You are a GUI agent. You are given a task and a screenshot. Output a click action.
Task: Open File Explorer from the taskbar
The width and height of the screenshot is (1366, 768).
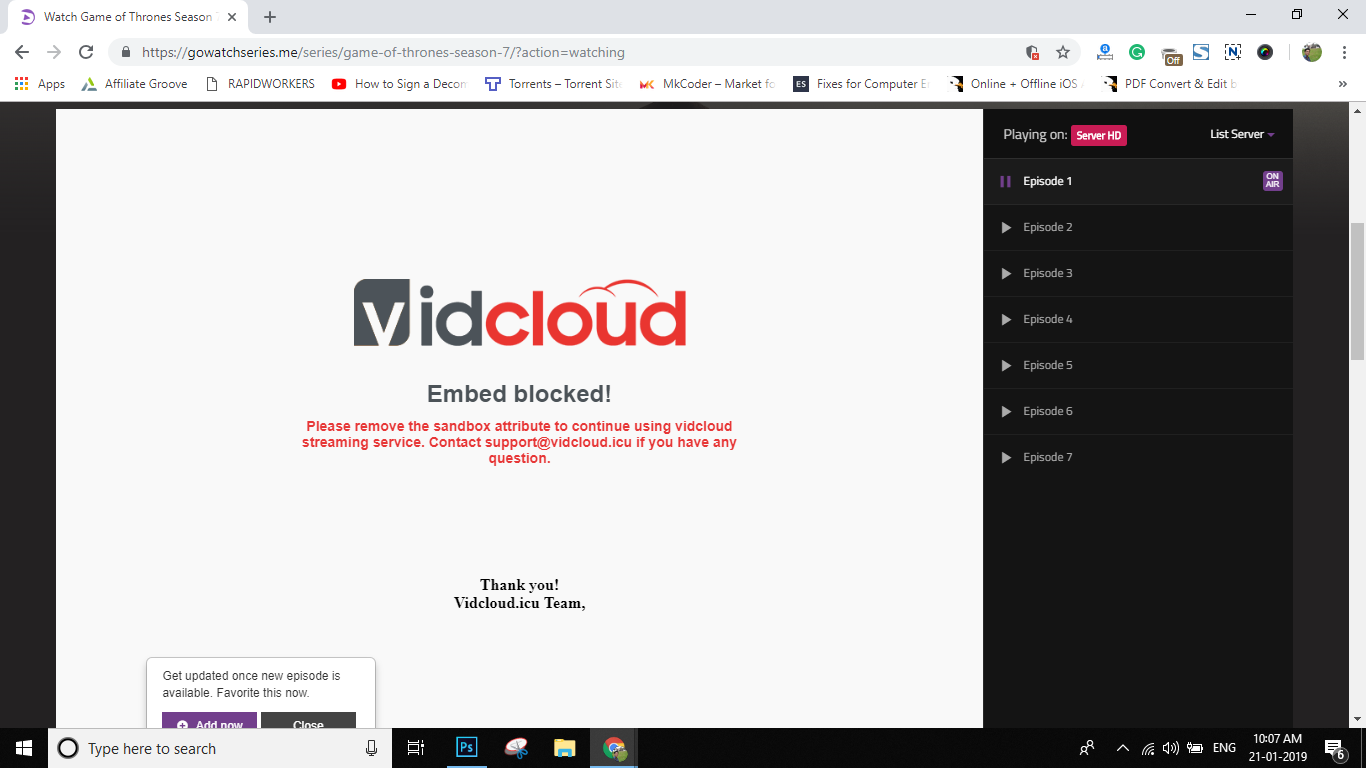[565, 748]
